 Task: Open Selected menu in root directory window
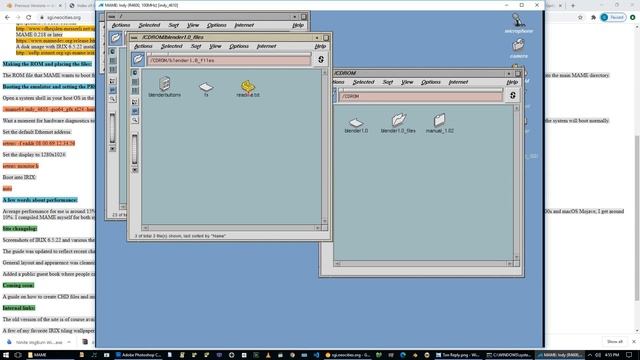click(149, 25)
